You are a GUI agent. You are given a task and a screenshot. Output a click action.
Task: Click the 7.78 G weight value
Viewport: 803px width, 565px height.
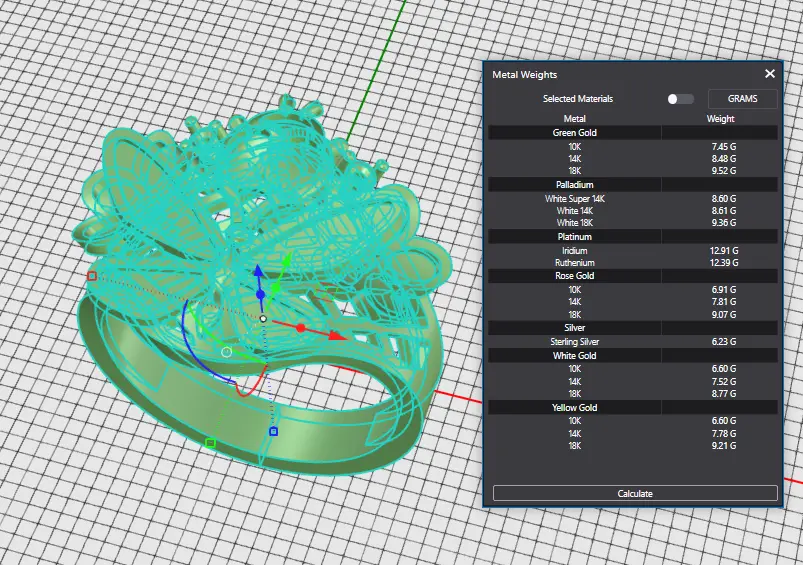(x=723, y=433)
